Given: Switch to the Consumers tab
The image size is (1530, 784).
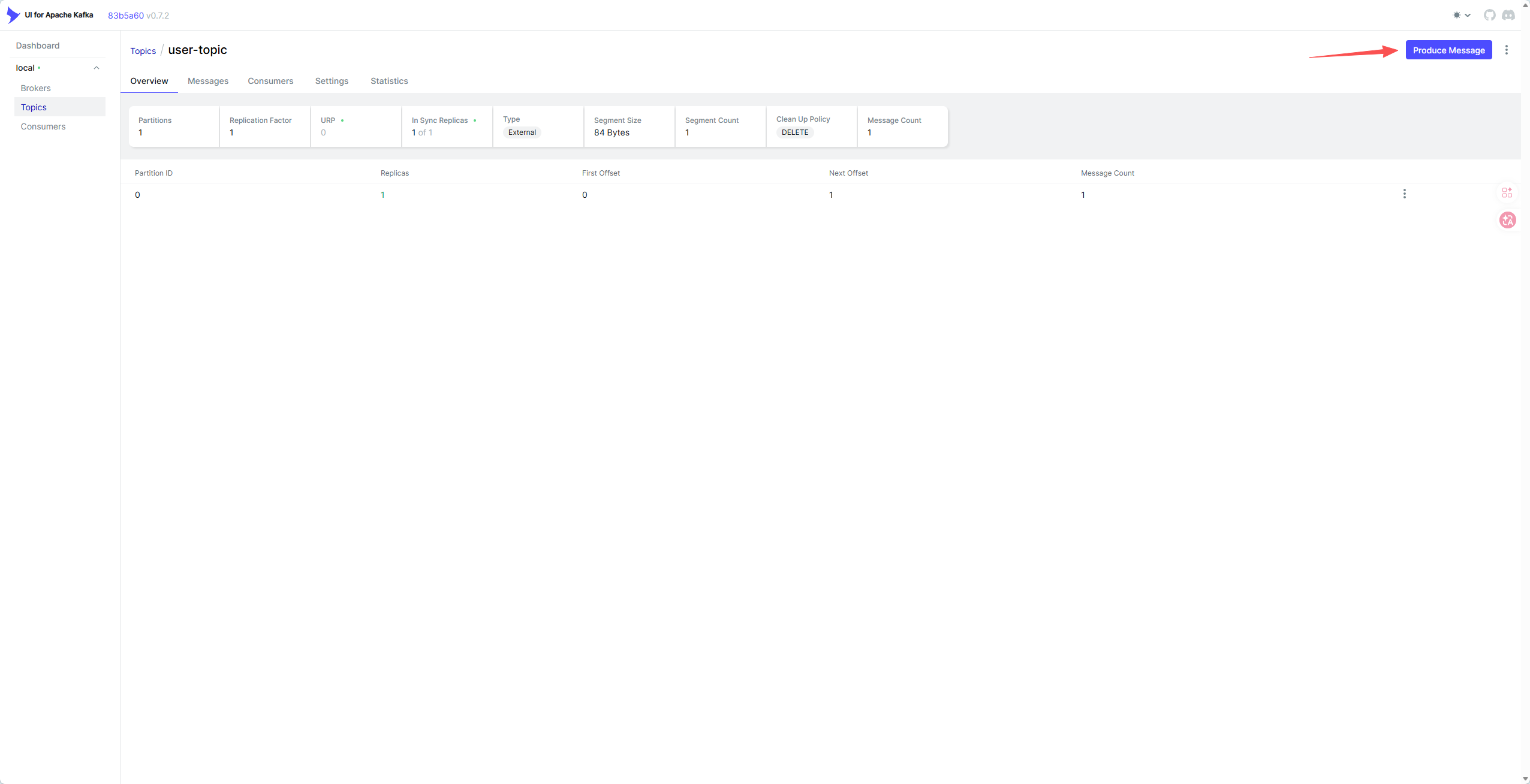Looking at the screenshot, I should pos(270,81).
